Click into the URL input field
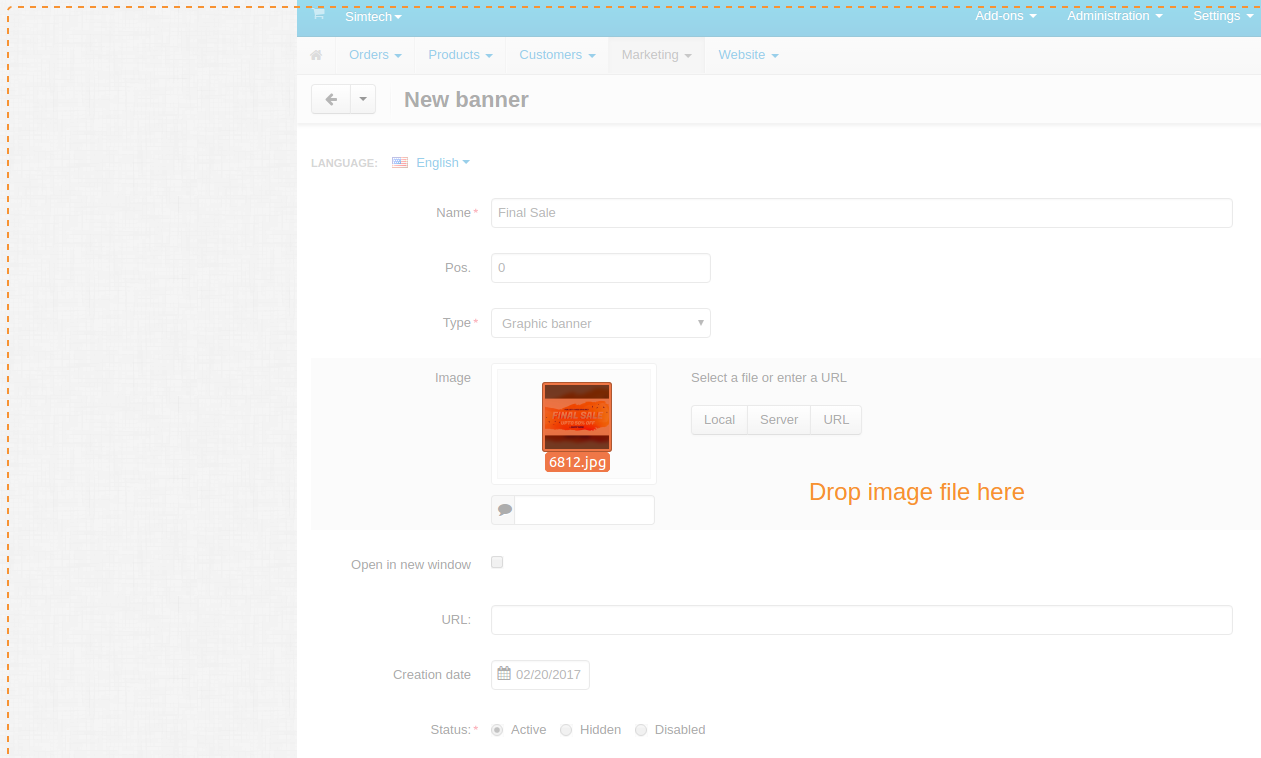Screen dimensions: 1261x758 tap(861, 620)
